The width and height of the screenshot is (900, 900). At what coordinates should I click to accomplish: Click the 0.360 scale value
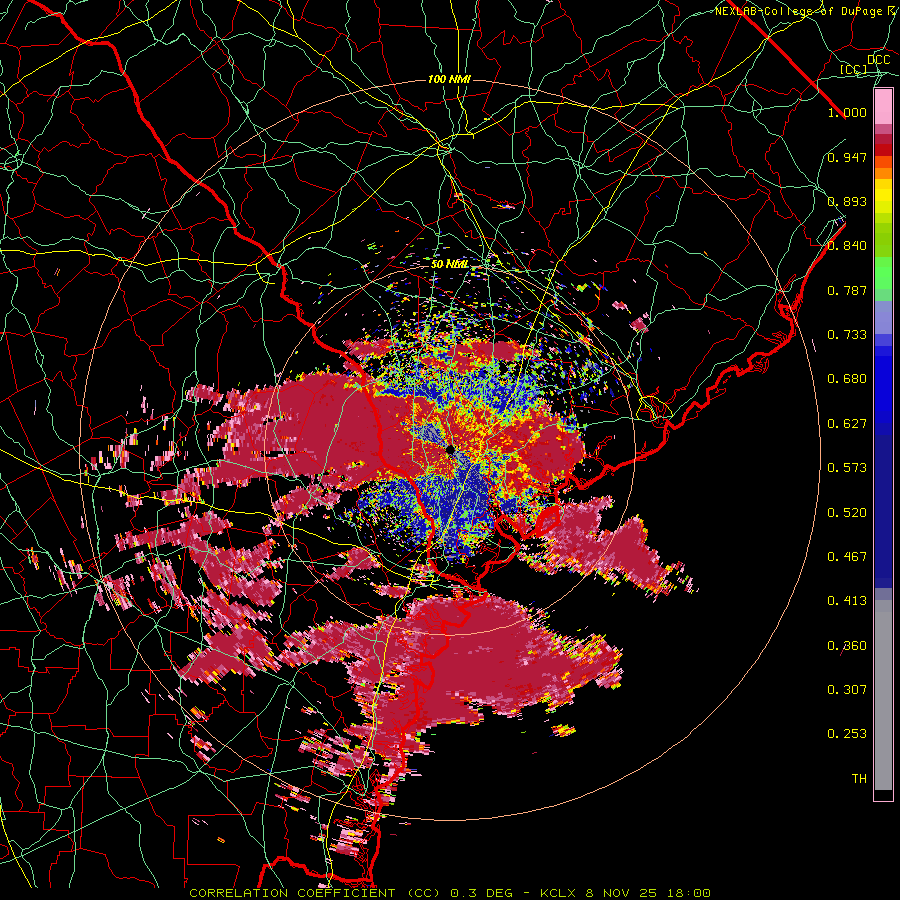[x=847, y=646]
